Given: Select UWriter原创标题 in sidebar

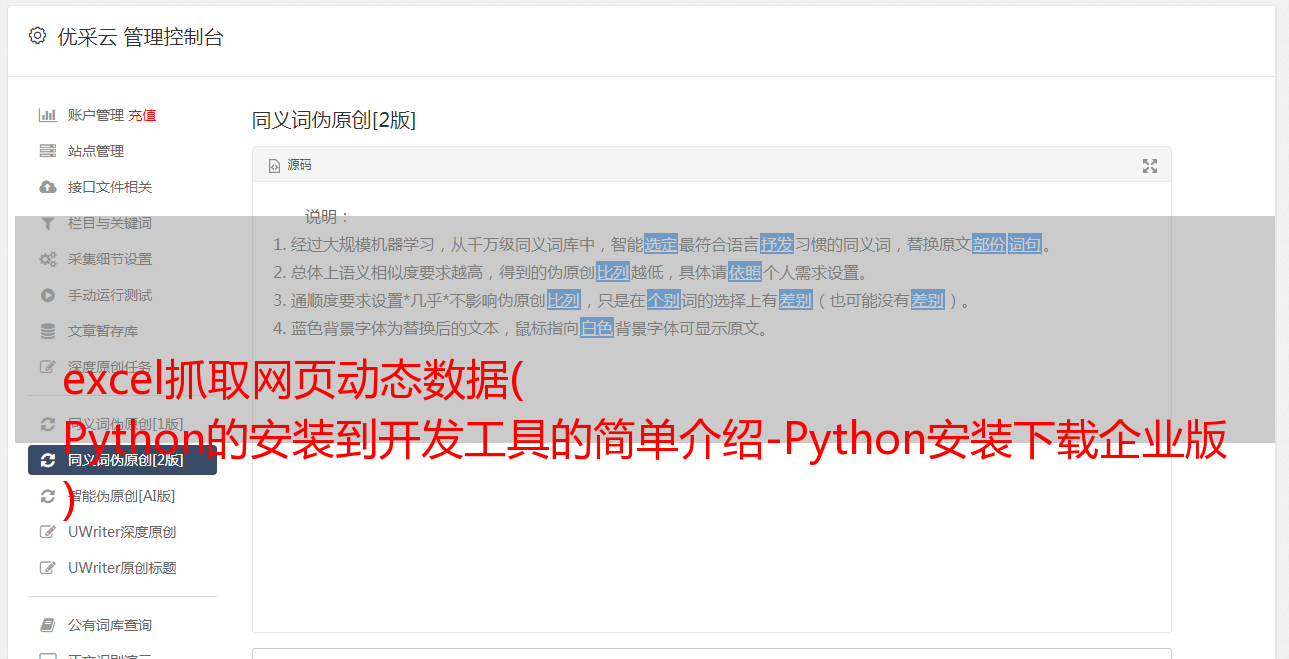Looking at the screenshot, I should (122, 568).
